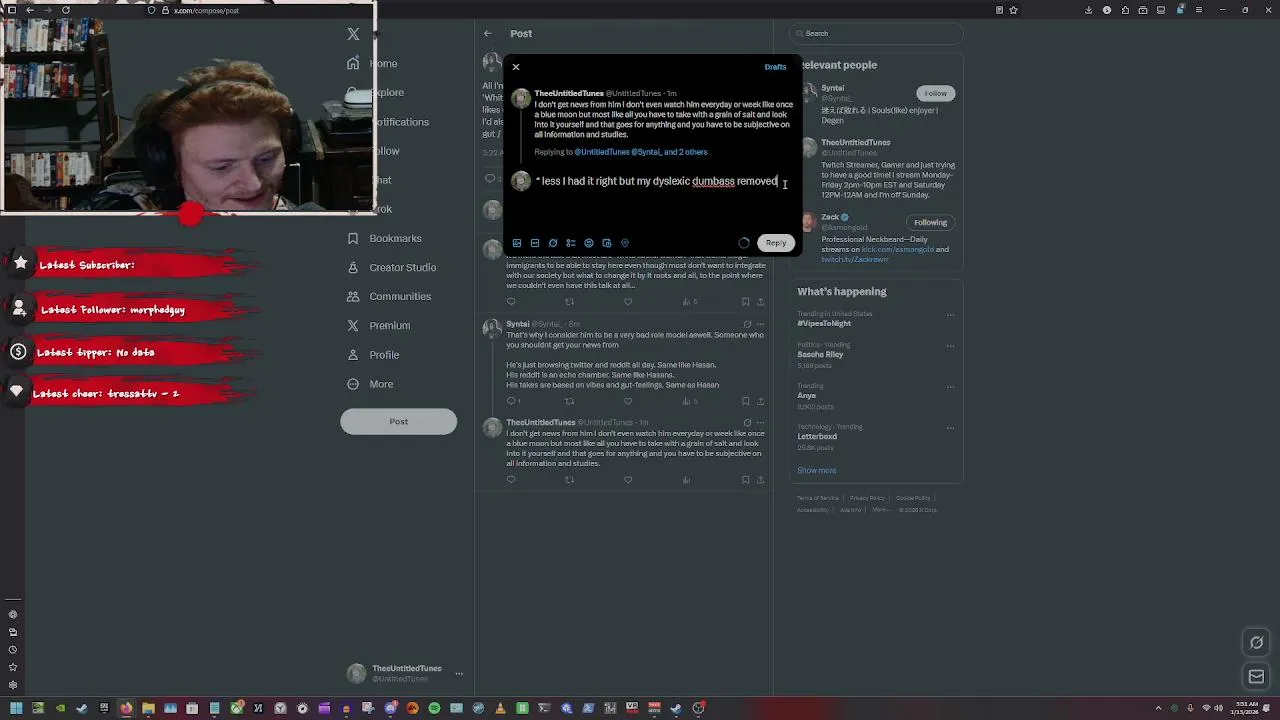Image resolution: width=1280 pixels, height=720 pixels.
Task: Share the bottom TheeUntitledTunes reply
Action: pos(760,480)
